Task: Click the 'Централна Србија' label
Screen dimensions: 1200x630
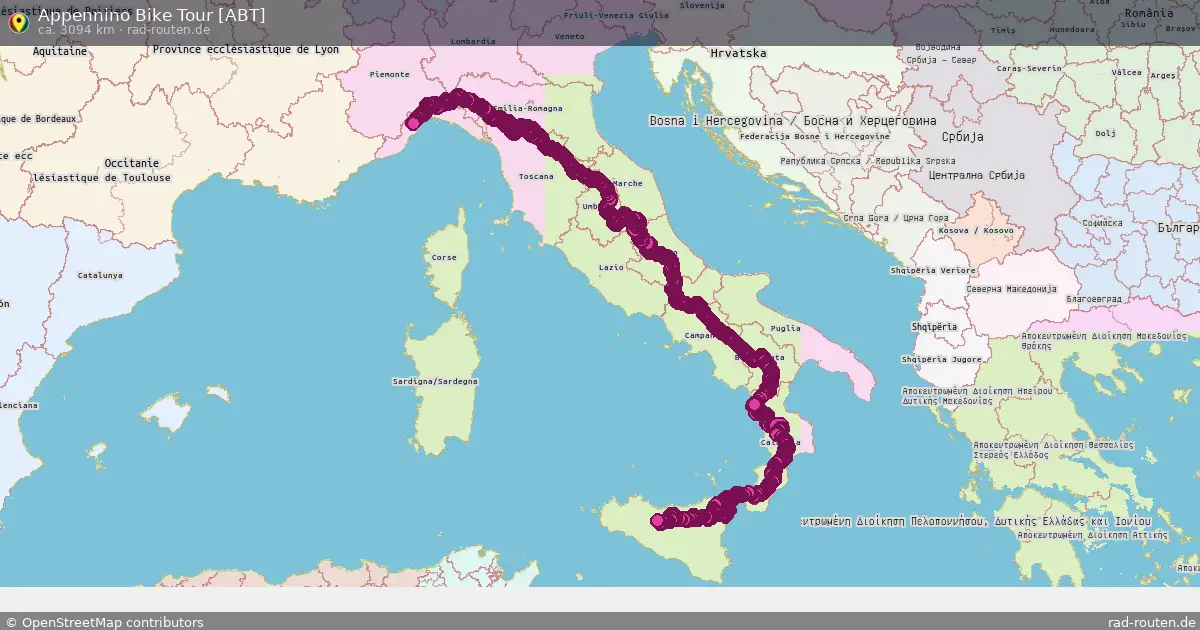Action: pyautogui.click(x=977, y=175)
